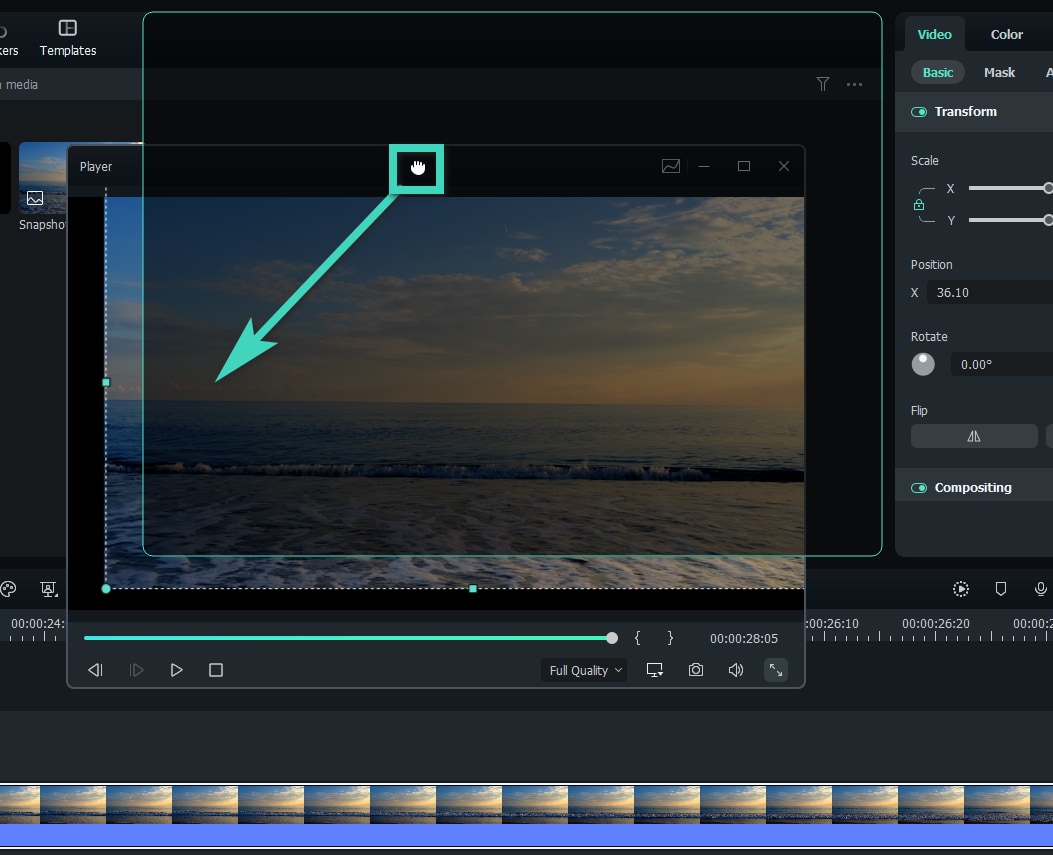Click the Rotate value field 0.00°
Screen dimensions: 1053x855
[1001, 365]
